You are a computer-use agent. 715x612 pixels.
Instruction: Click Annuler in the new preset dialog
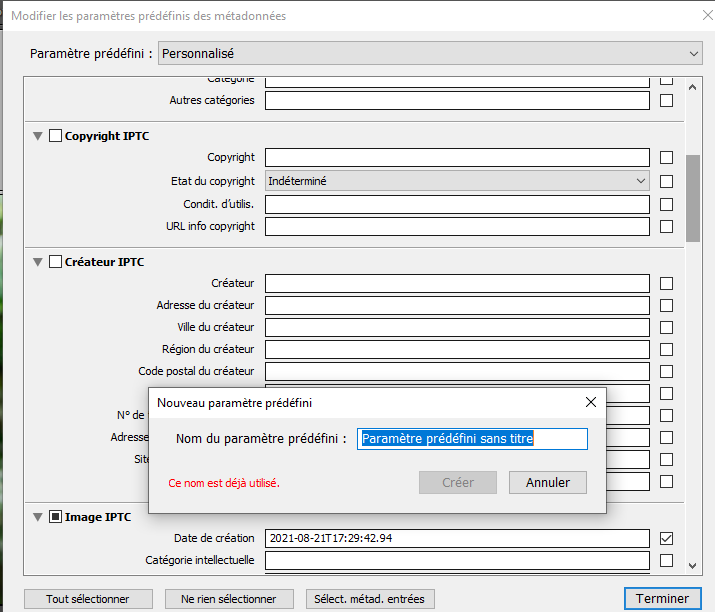pyautogui.click(x=547, y=482)
